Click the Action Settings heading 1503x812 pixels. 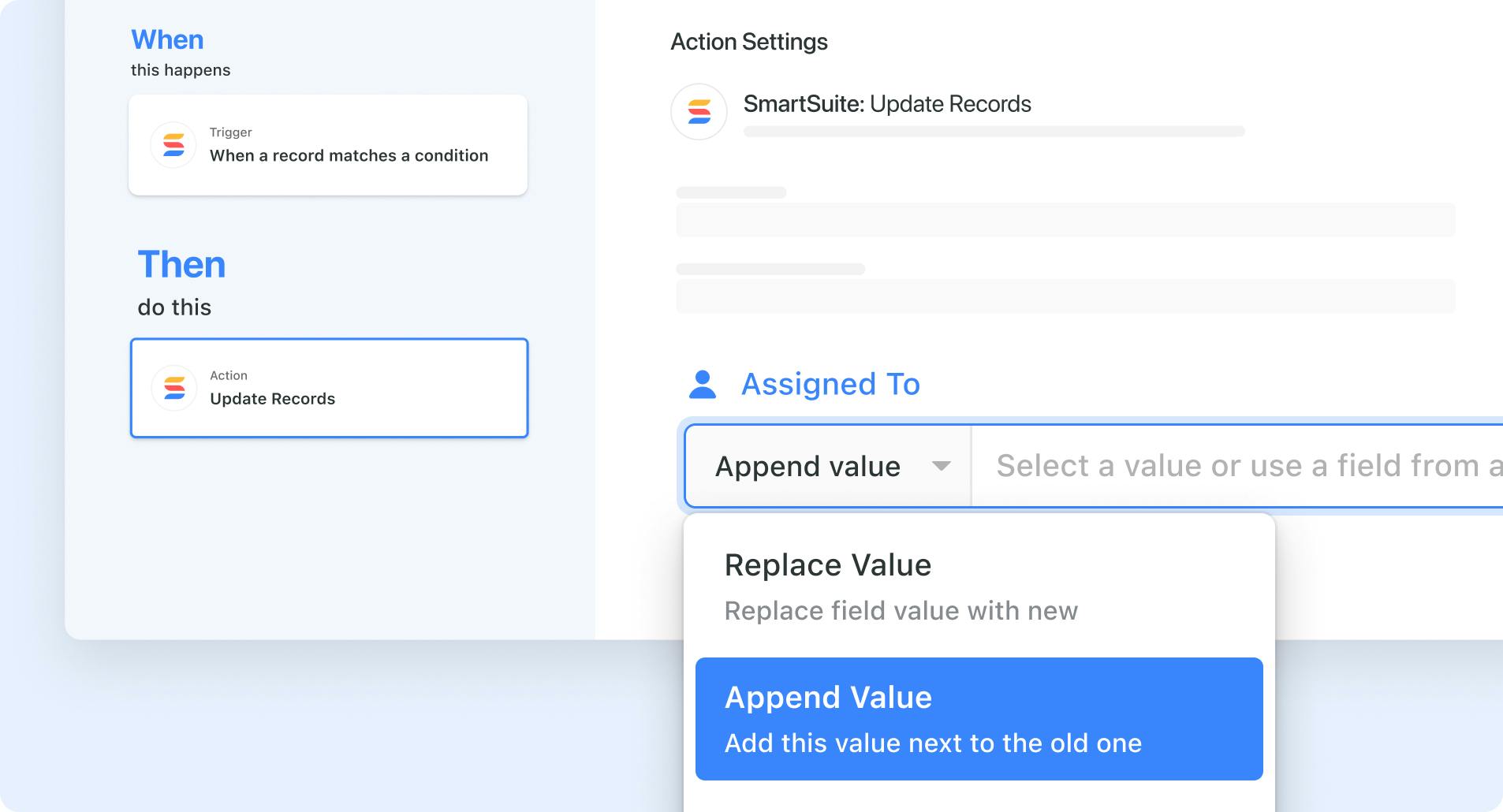tap(749, 42)
